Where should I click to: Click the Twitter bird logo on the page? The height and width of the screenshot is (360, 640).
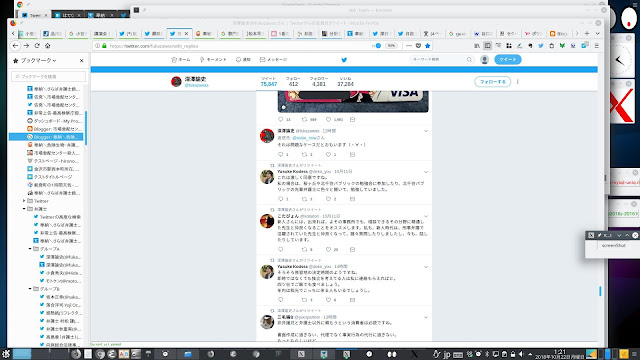344,60
